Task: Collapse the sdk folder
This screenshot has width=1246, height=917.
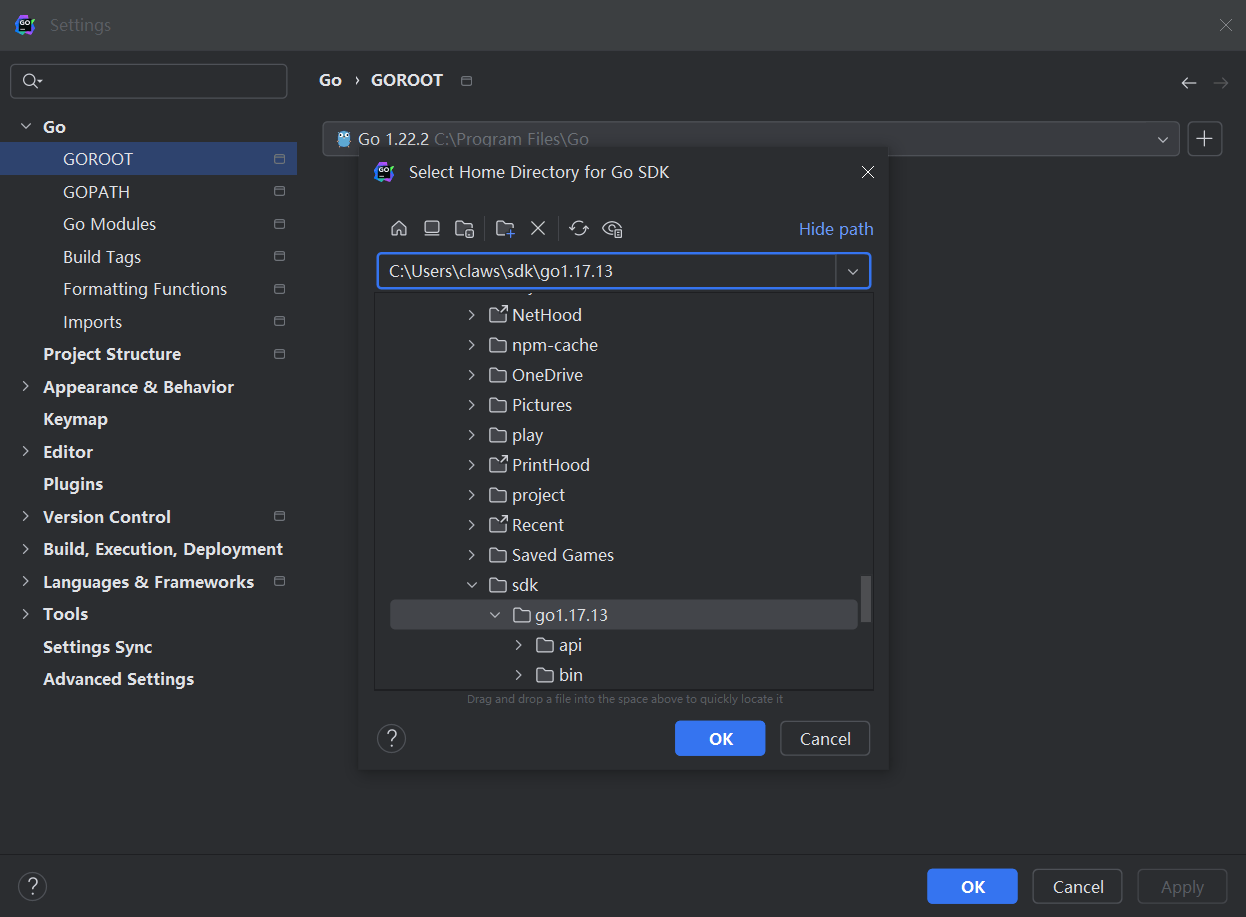Action: (472, 585)
